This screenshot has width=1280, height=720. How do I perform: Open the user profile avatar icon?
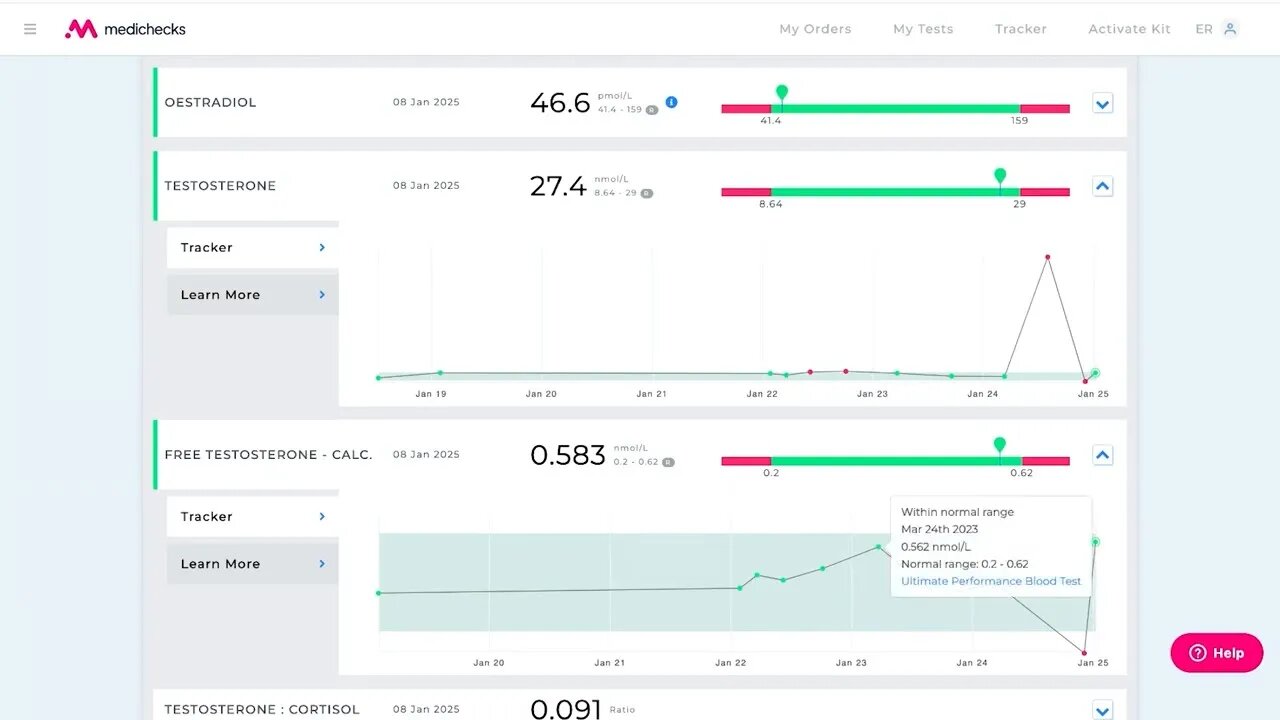coord(1230,29)
